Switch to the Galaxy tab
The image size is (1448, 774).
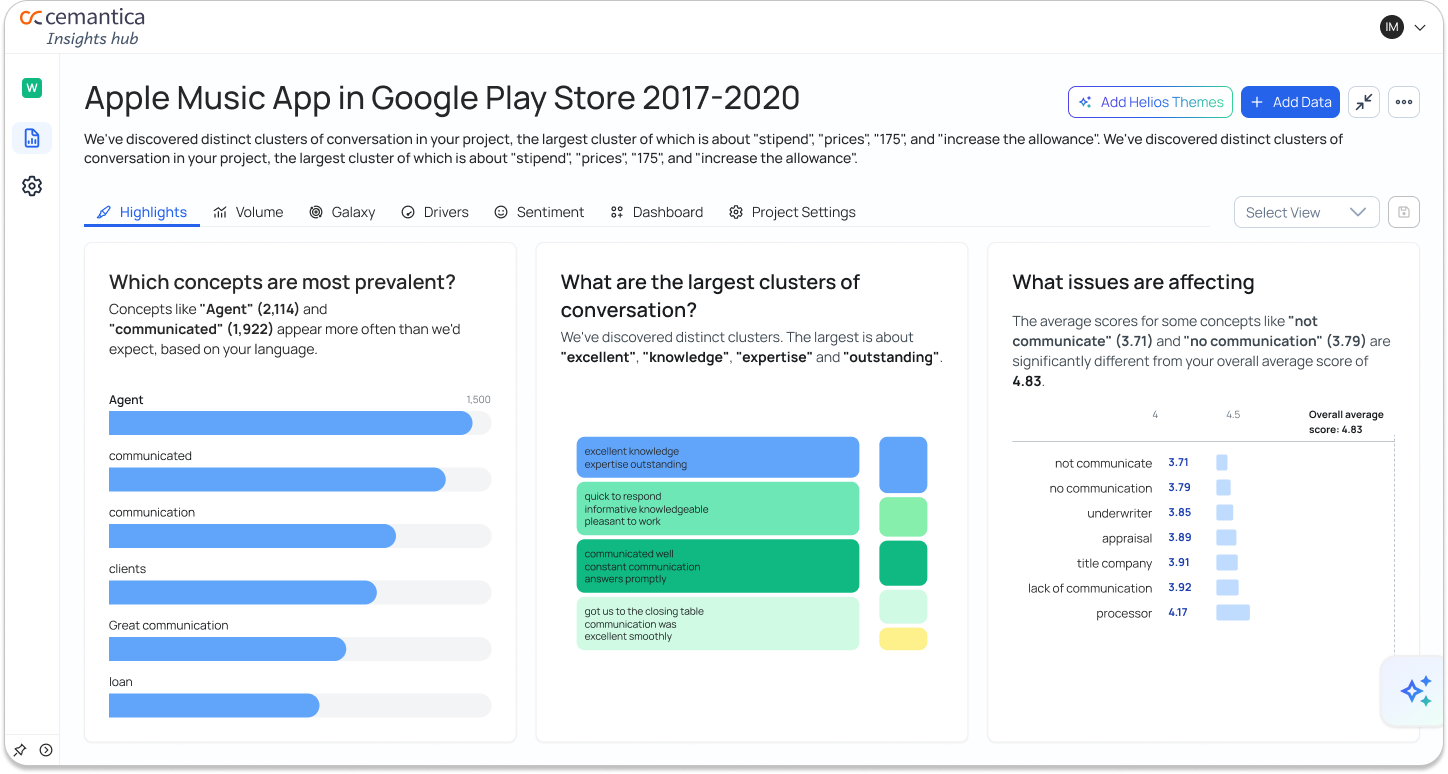tap(342, 212)
